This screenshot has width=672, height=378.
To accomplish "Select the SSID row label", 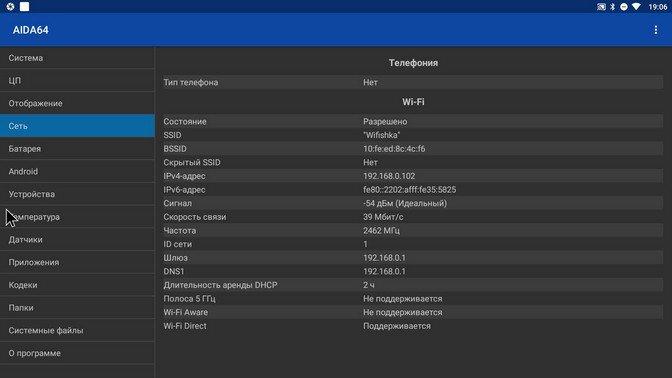I will [x=172, y=135].
